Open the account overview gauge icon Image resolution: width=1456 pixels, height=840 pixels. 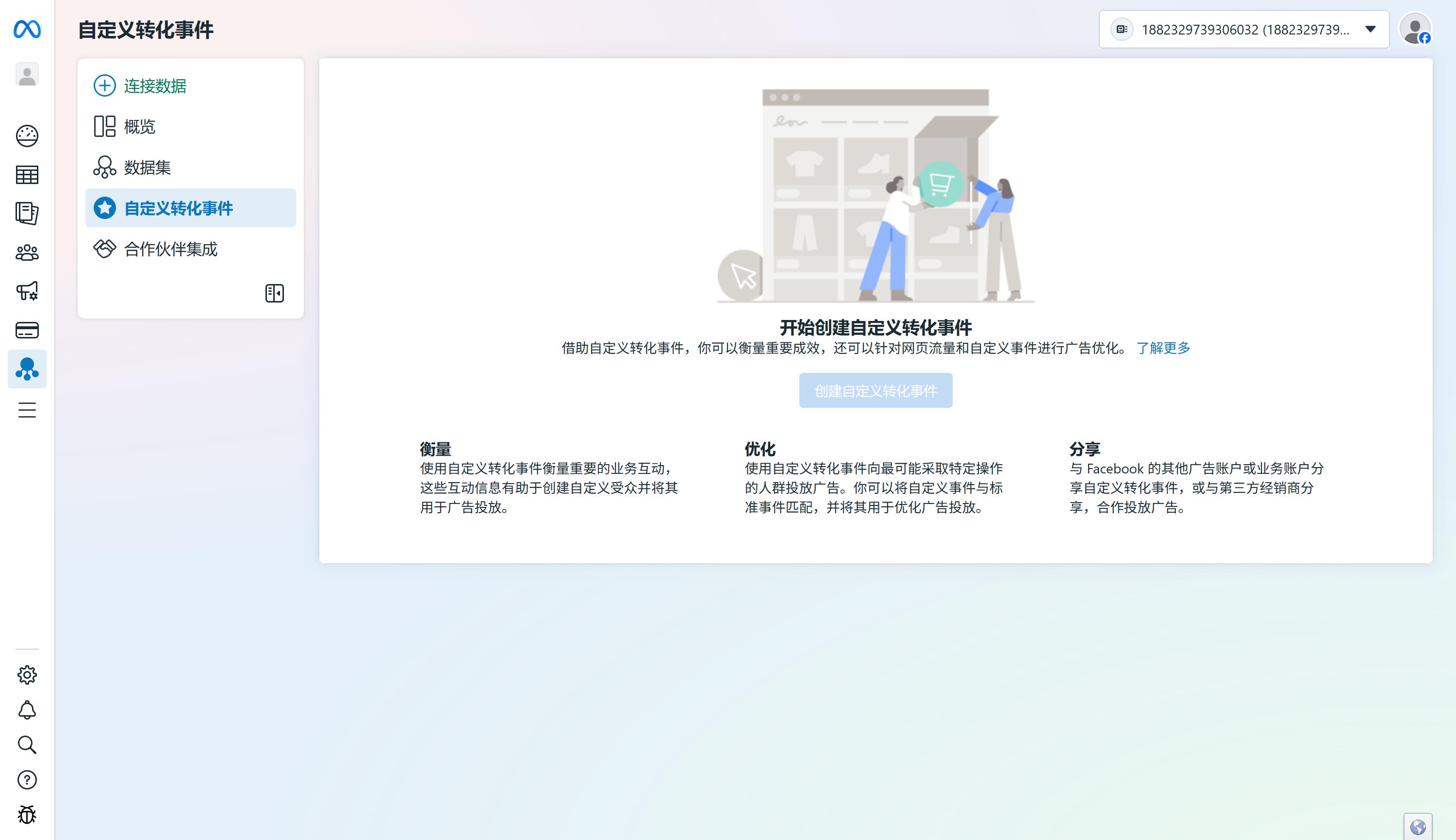[27, 135]
